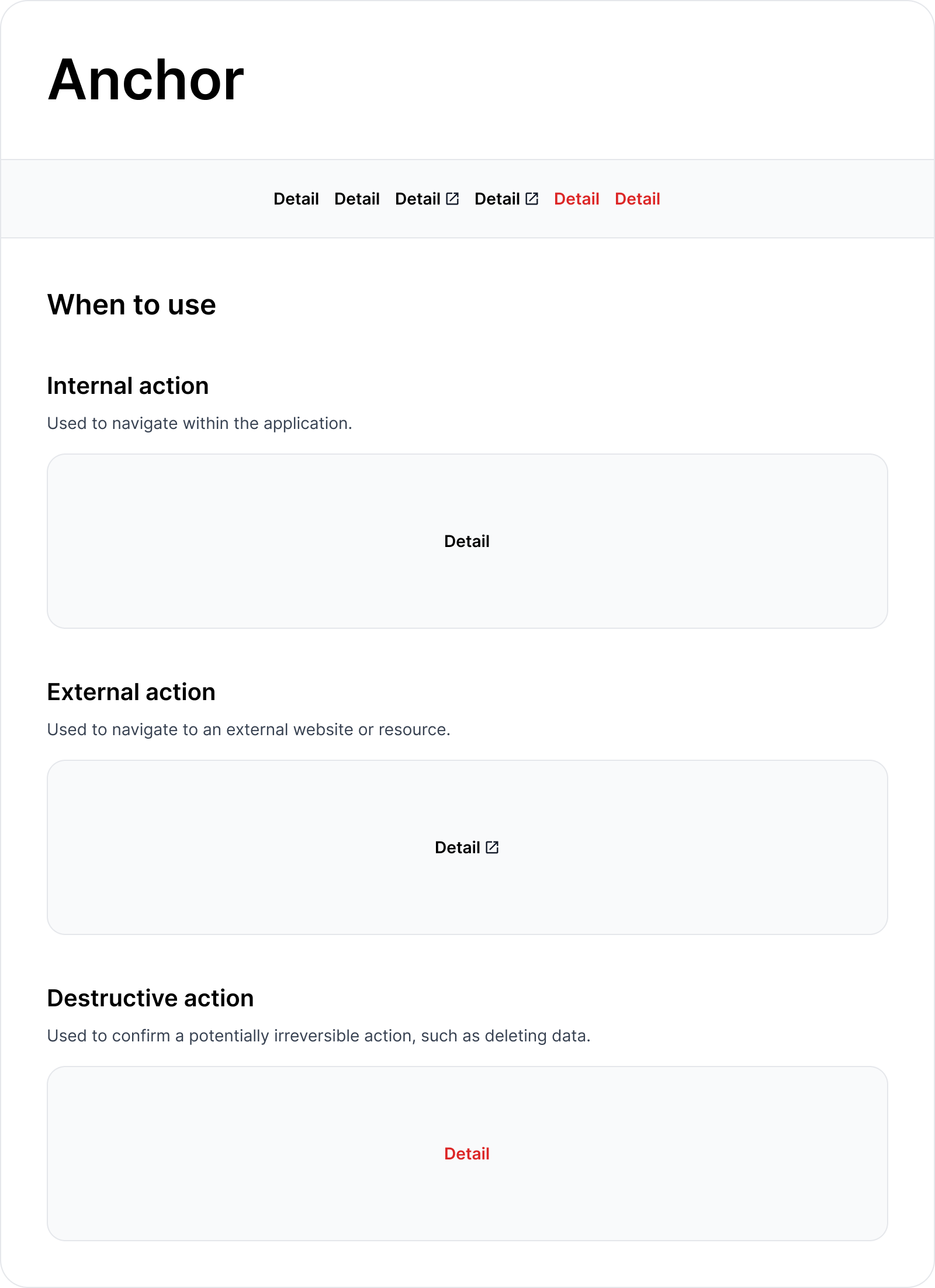Screen dimensions: 935x1288
Task: Click the Detail anchor in Internal action example
Action: (x=467, y=541)
